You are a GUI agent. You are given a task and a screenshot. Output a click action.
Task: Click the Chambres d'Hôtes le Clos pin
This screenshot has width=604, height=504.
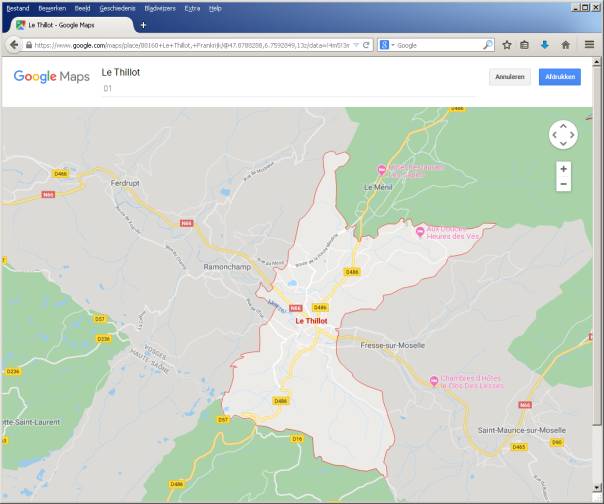434,381
